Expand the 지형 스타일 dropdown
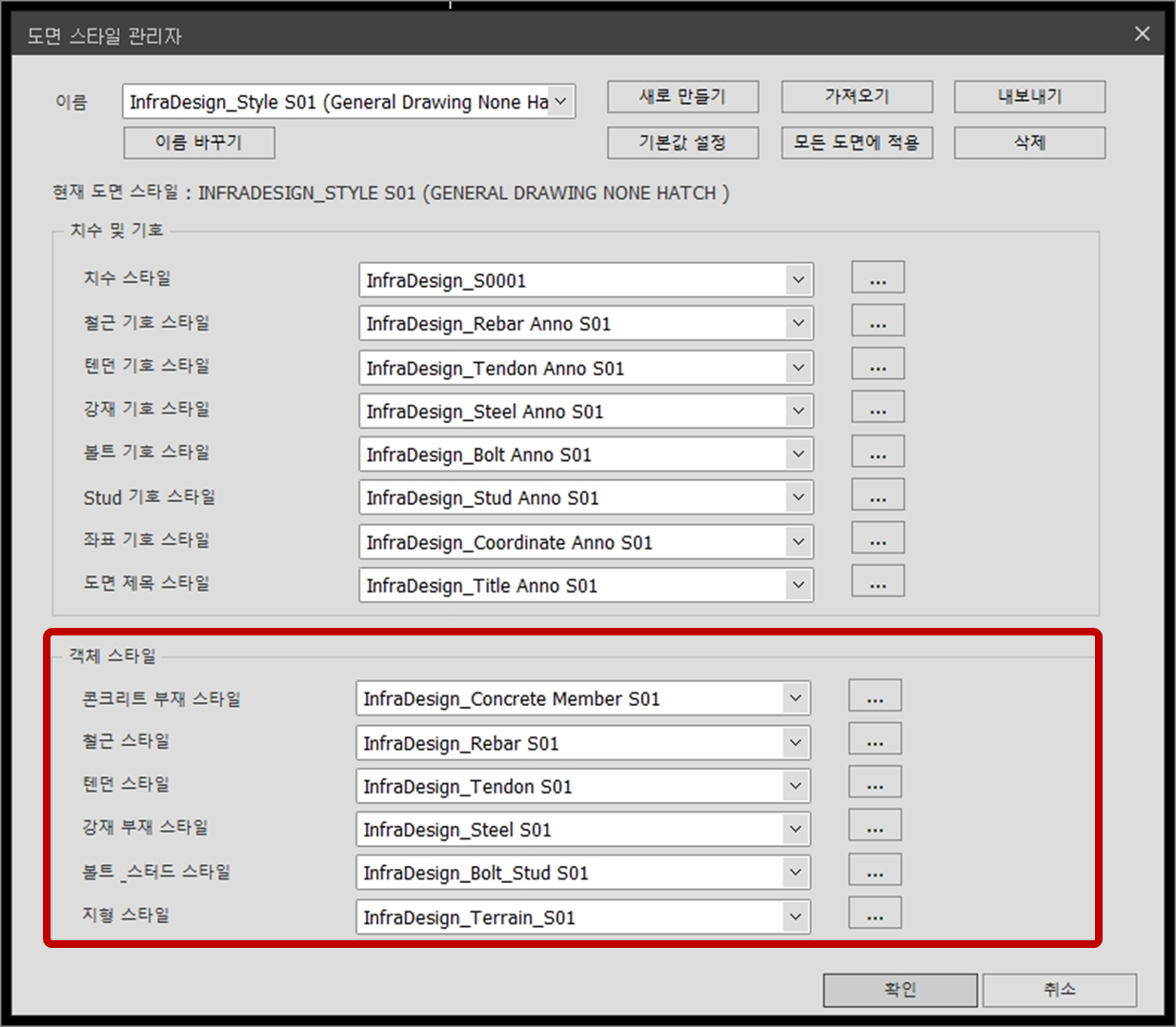 [x=795, y=916]
